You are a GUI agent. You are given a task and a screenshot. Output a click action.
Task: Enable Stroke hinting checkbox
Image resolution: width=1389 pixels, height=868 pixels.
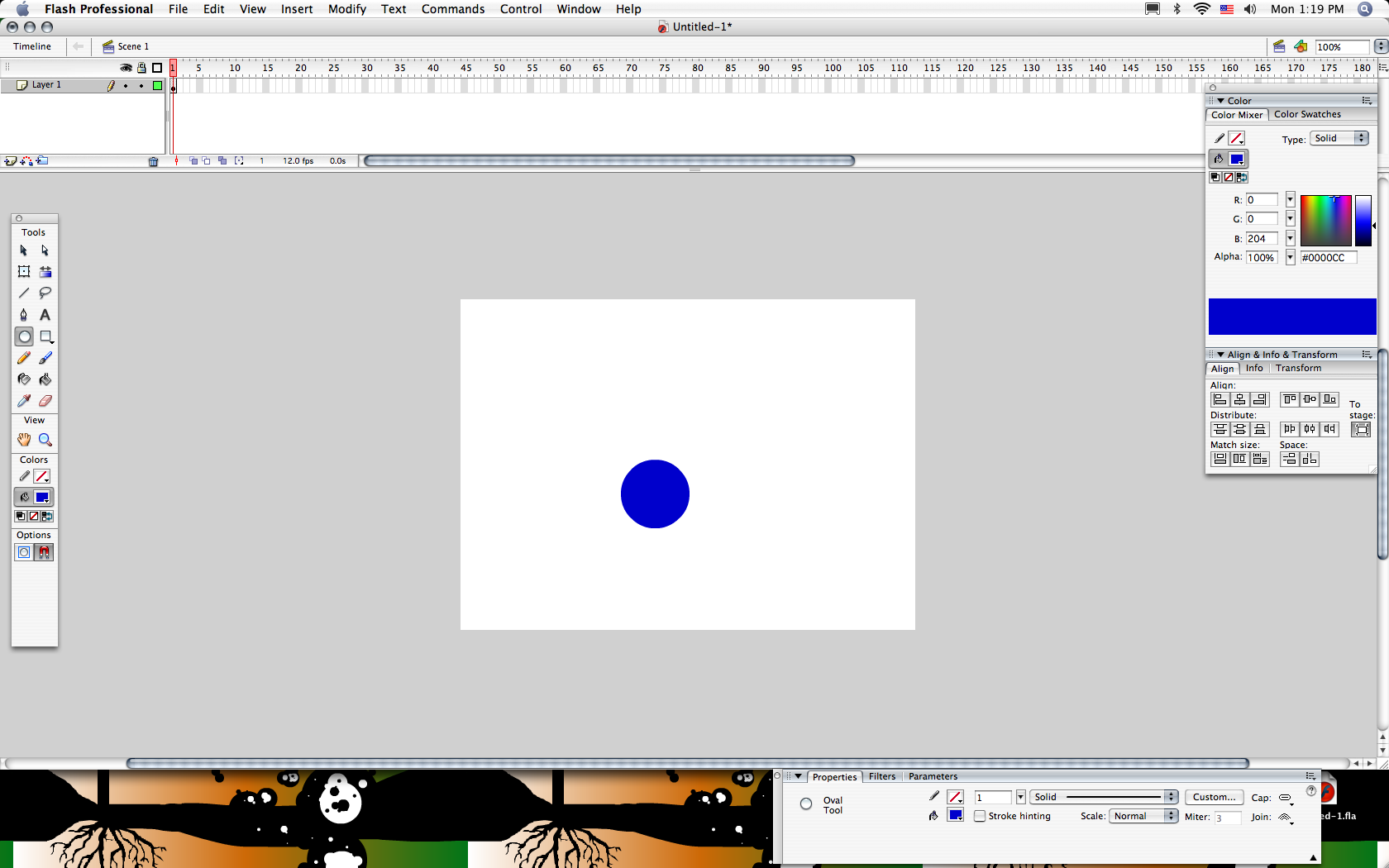point(980,816)
